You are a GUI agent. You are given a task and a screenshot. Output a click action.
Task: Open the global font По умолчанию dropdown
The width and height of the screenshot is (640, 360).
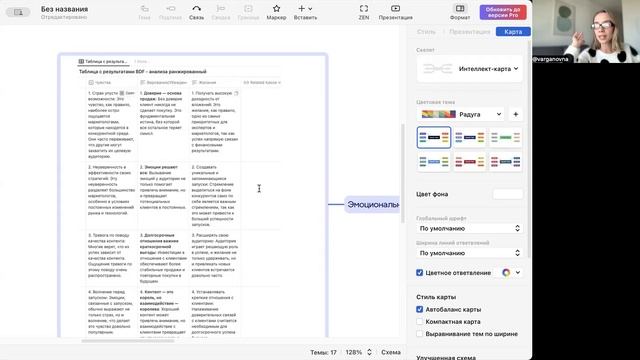[469, 229]
